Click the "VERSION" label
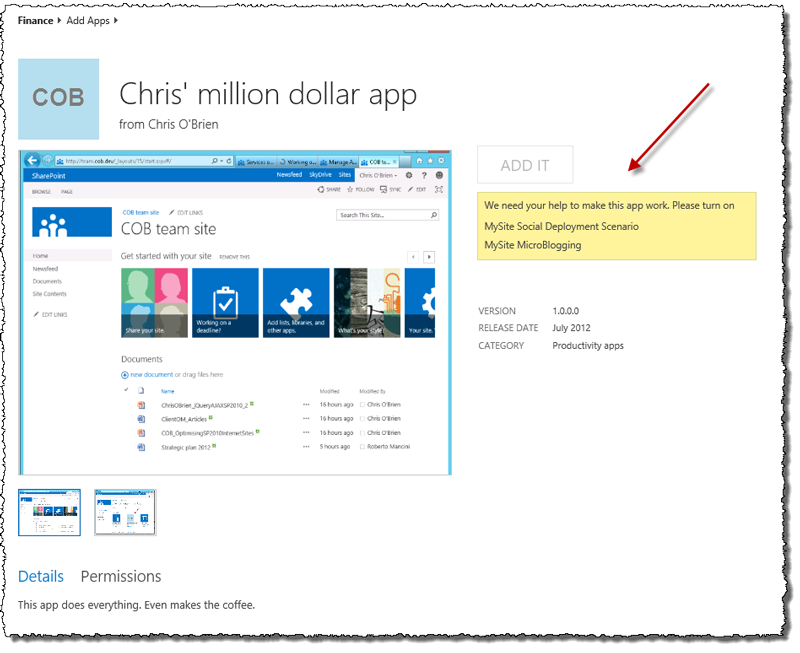The image size is (800, 653). click(x=497, y=311)
